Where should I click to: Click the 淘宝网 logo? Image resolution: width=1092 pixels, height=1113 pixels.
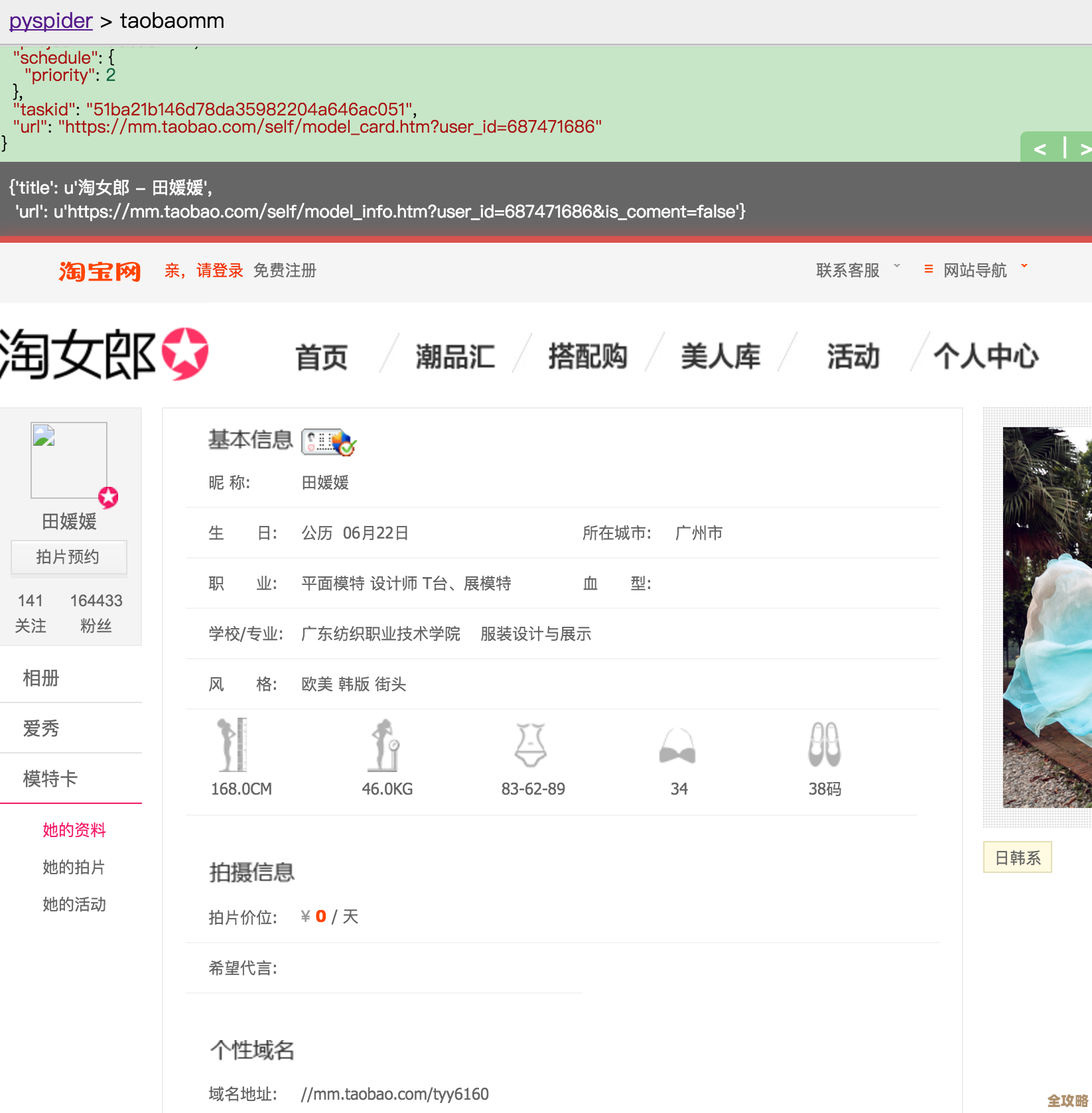(100, 271)
